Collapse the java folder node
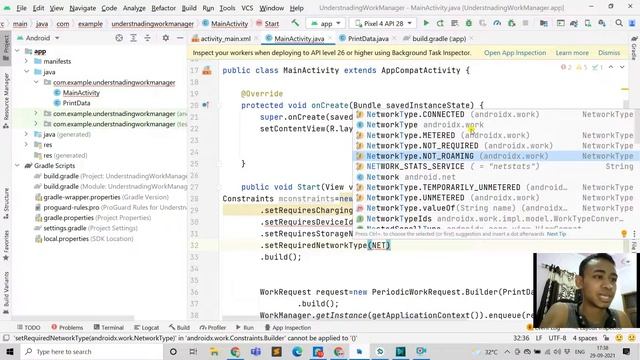The height and width of the screenshot is (360, 640). click(27, 71)
